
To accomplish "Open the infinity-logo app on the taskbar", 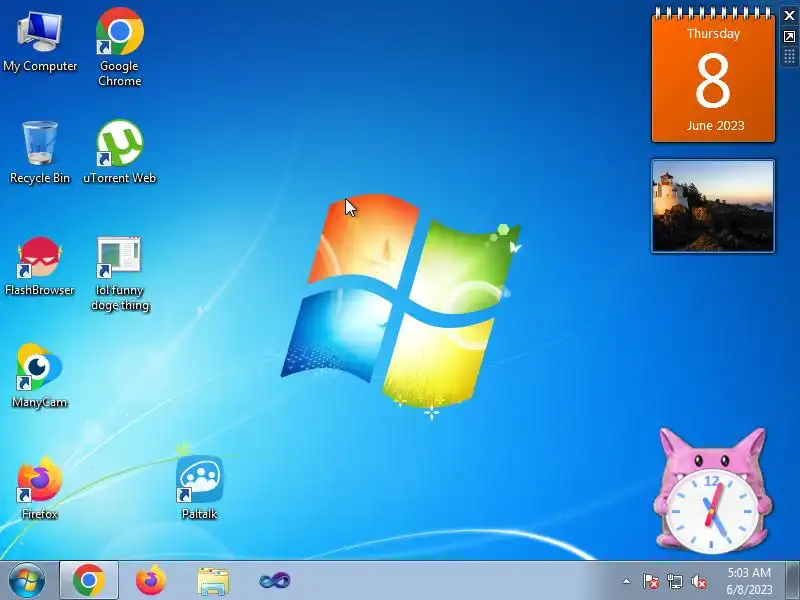I will pos(274,581).
